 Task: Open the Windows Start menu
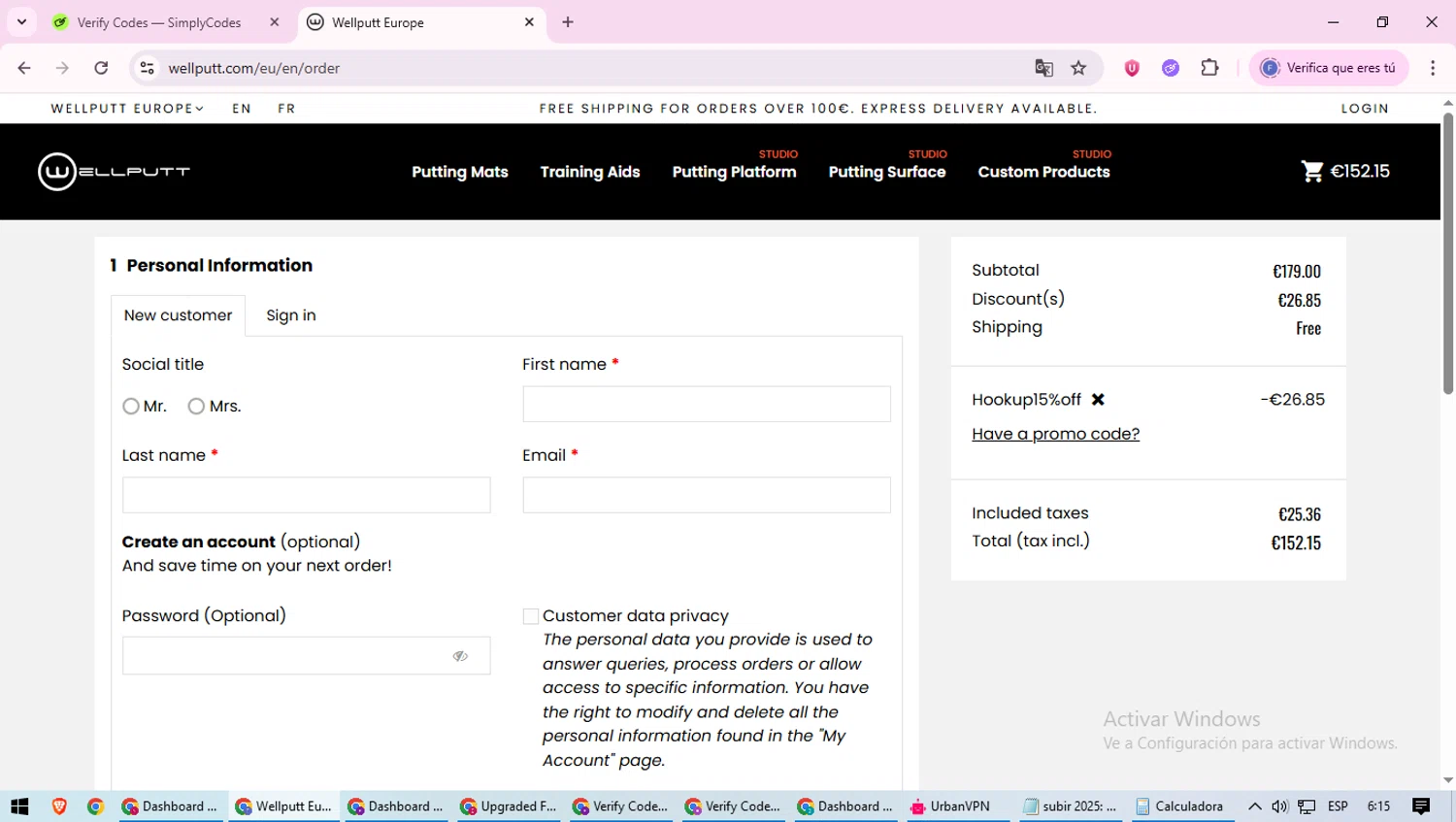tap(19, 806)
